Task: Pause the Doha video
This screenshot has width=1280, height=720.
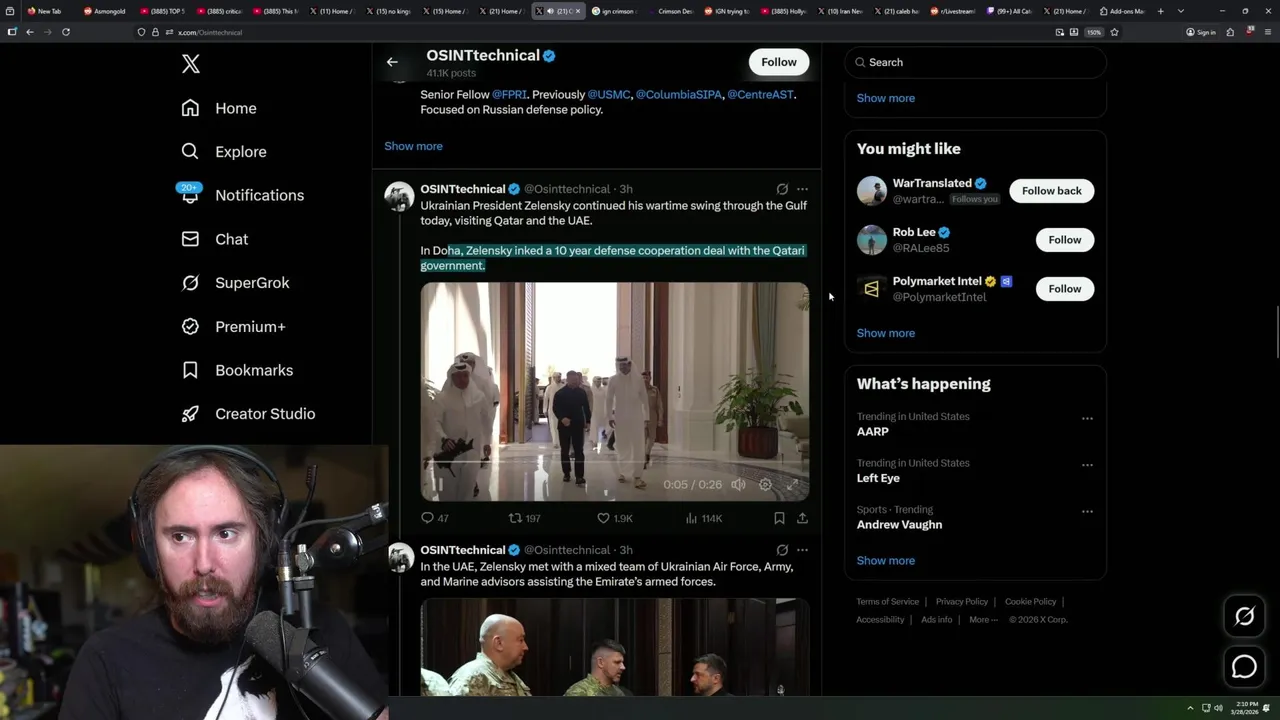Action: pyautogui.click(x=437, y=484)
